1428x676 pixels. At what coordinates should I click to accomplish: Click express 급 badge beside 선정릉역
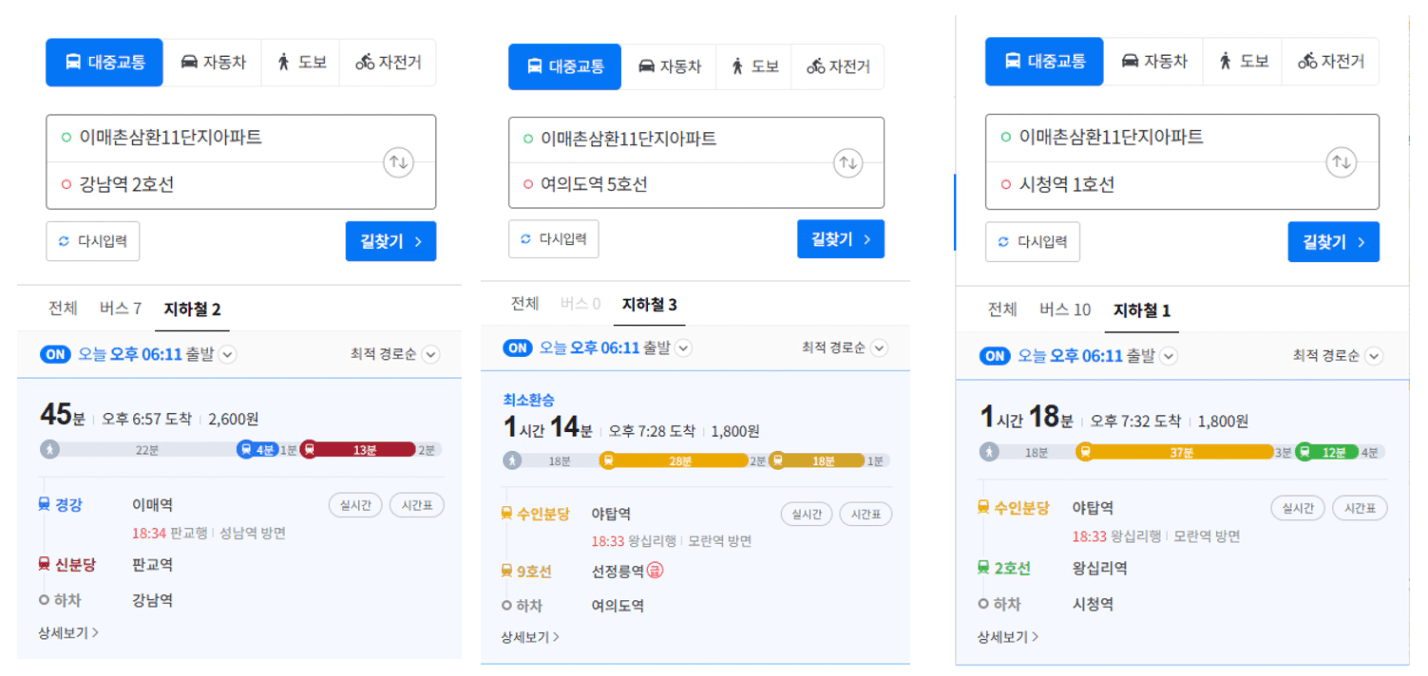pyautogui.click(x=655, y=571)
